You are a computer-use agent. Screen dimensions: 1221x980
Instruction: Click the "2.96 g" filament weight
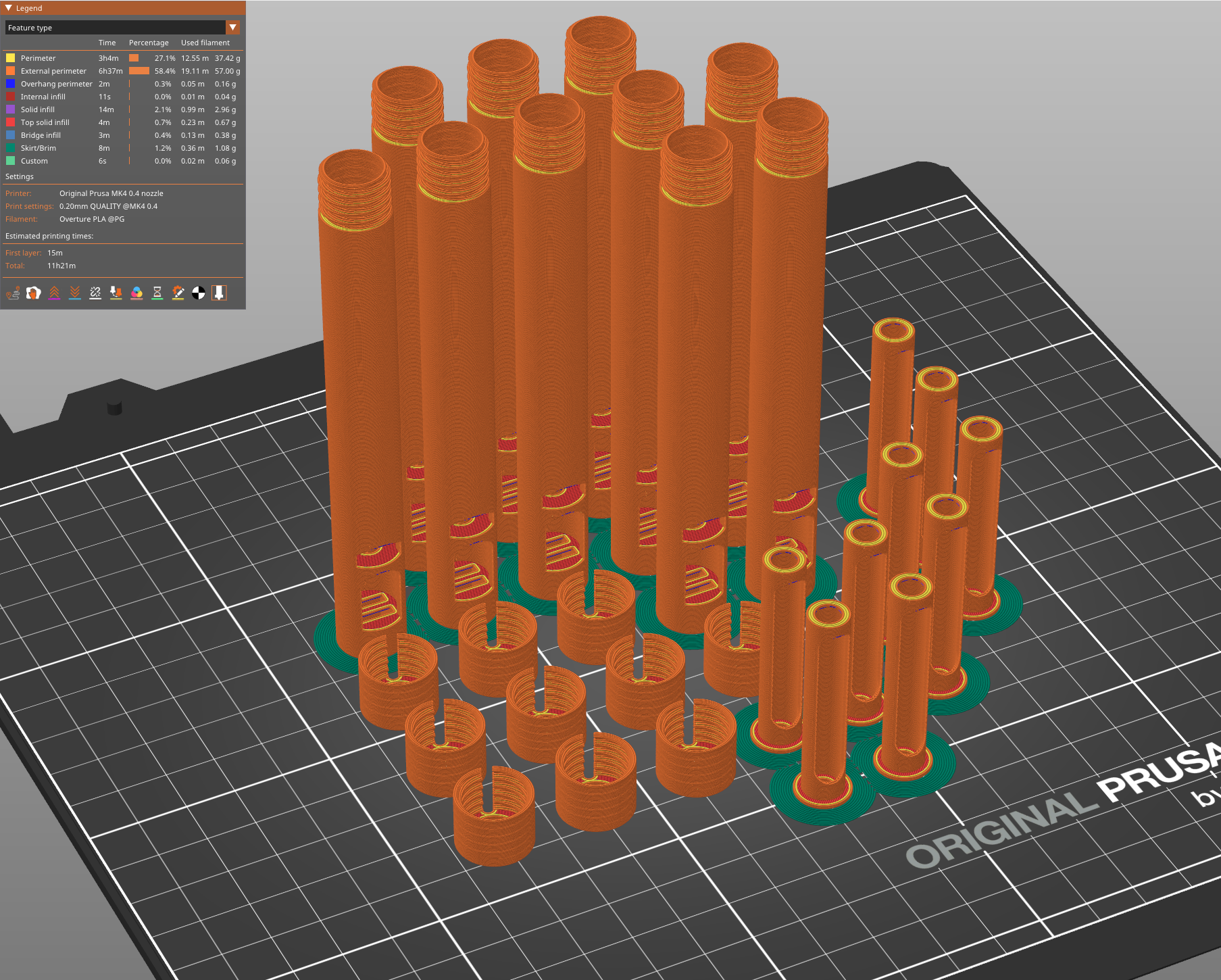[x=226, y=109]
